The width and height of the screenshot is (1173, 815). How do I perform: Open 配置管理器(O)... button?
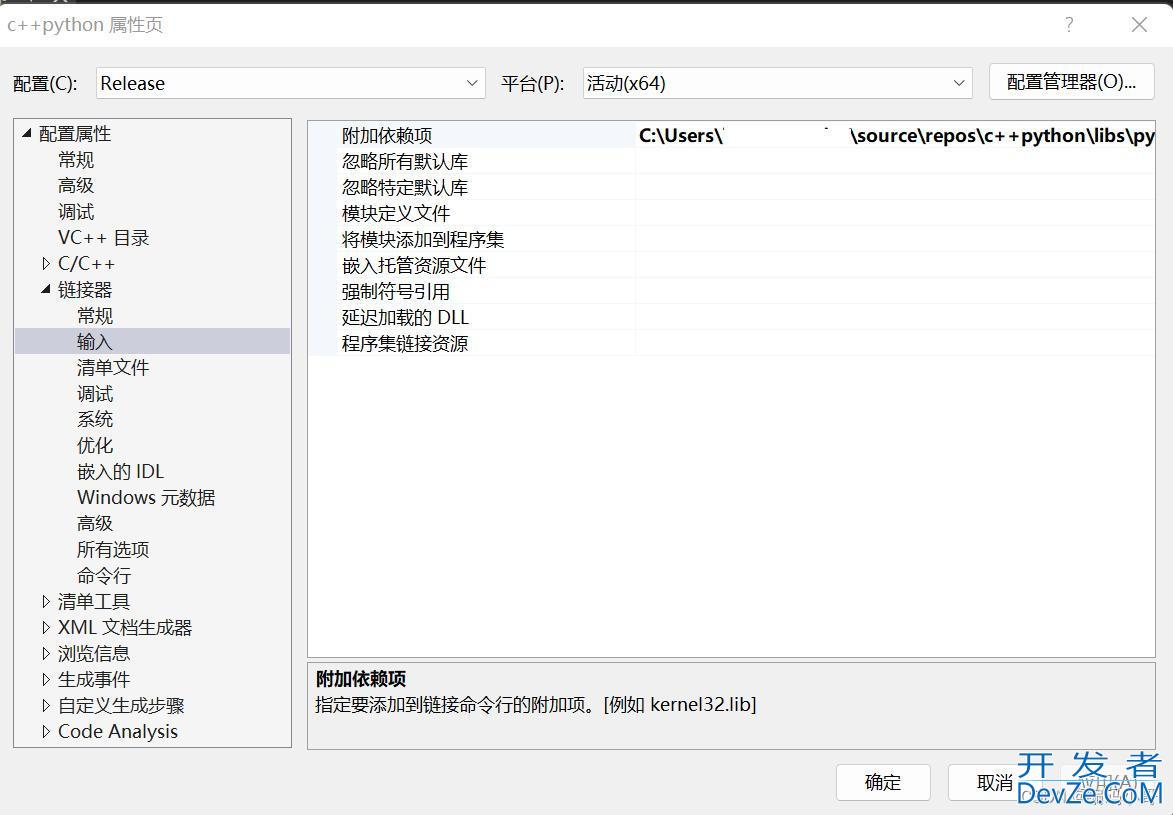[1071, 82]
